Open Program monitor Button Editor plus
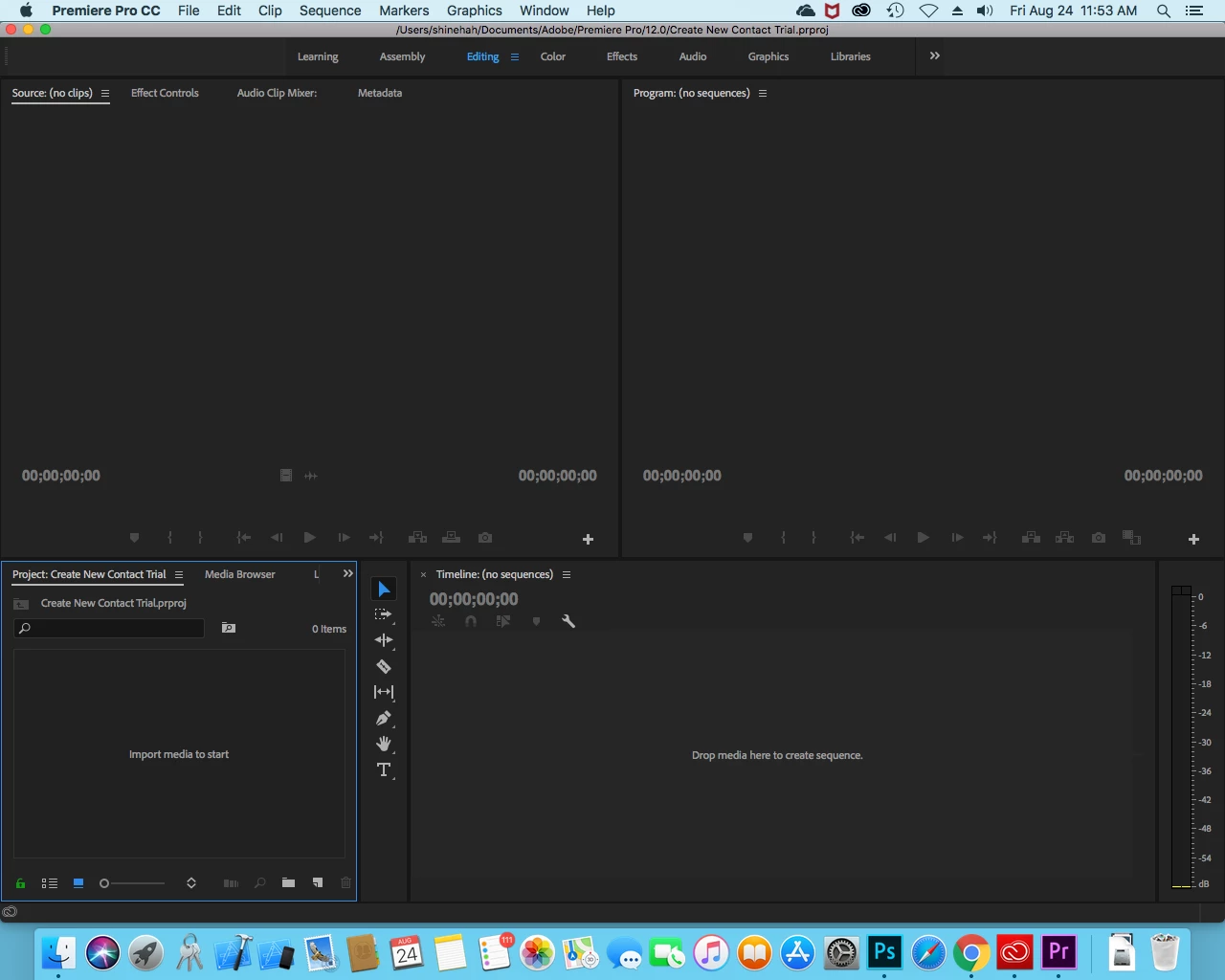This screenshot has width=1225, height=980. click(x=1193, y=540)
